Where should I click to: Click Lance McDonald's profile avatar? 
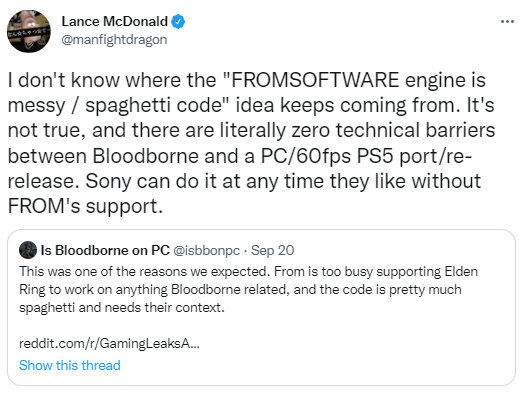pyautogui.click(x=29, y=31)
